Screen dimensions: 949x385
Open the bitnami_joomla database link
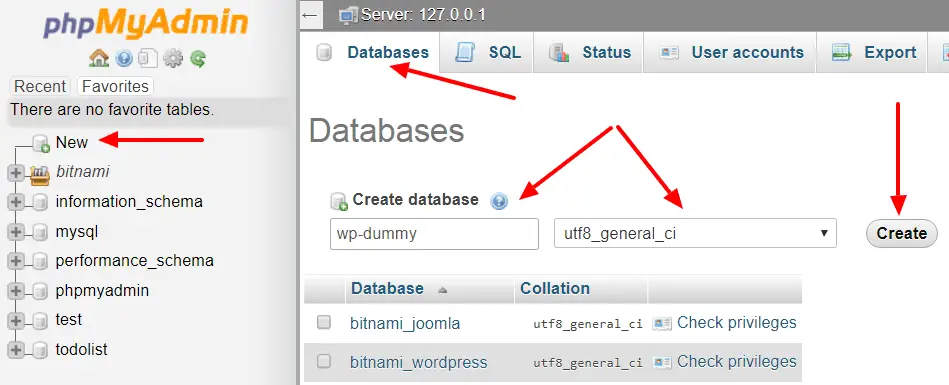click(405, 324)
